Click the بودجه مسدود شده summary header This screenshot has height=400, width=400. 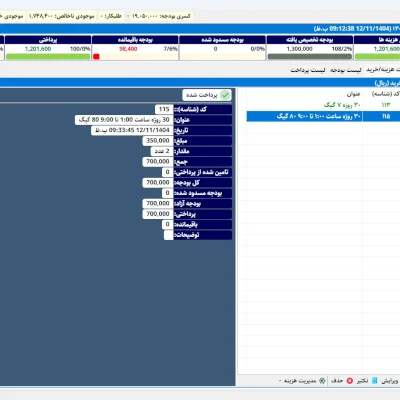pyautogui.click(x=222, y=40)
